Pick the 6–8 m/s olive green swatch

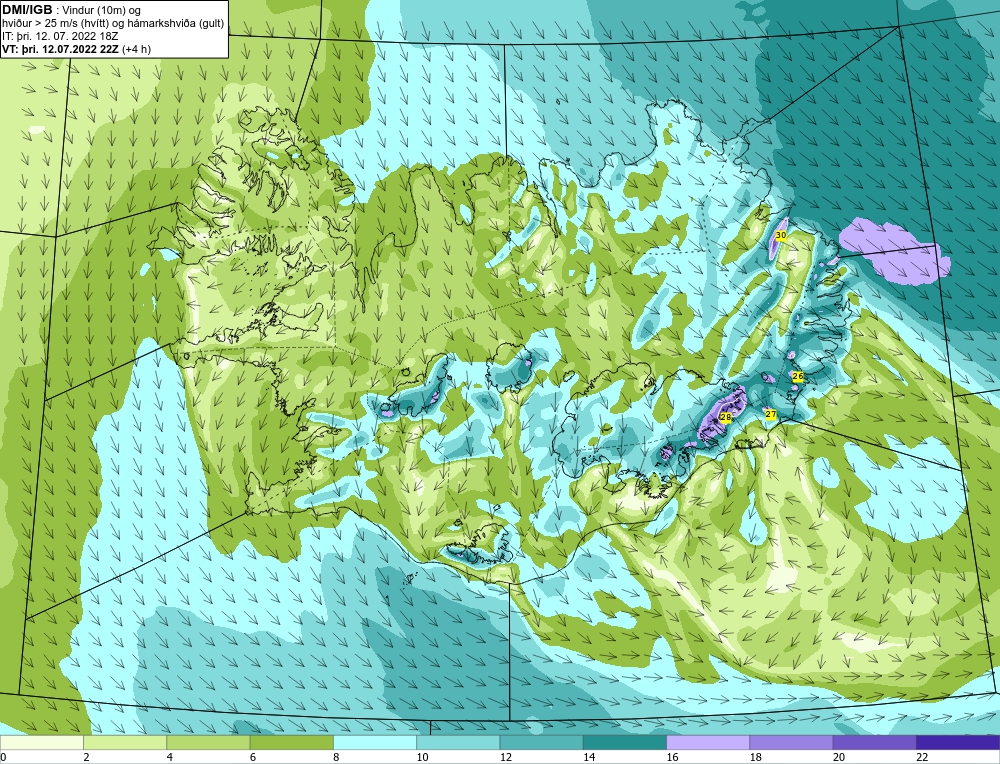pos(291,742)
